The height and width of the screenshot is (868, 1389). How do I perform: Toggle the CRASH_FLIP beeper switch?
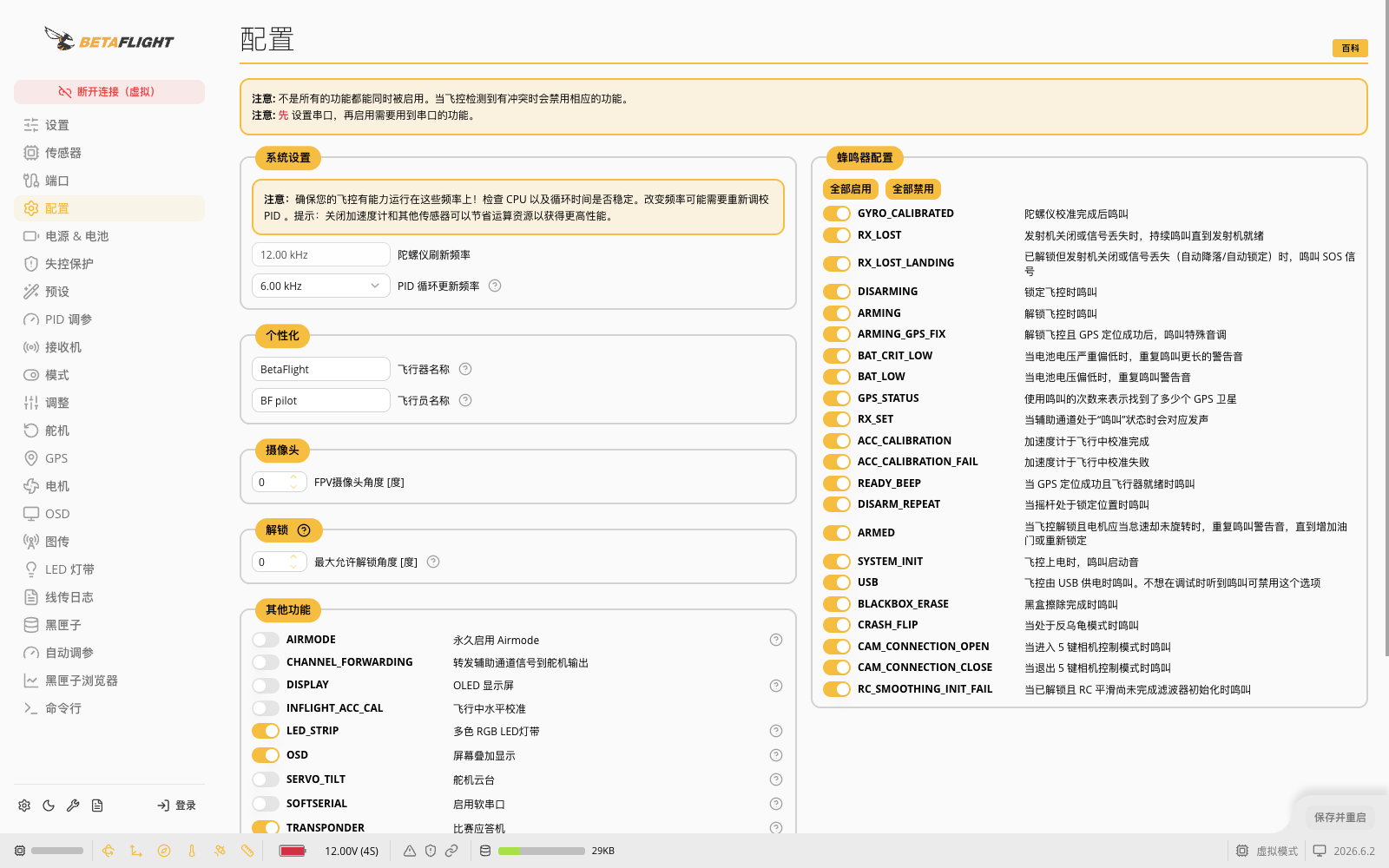tap(837, 625)
